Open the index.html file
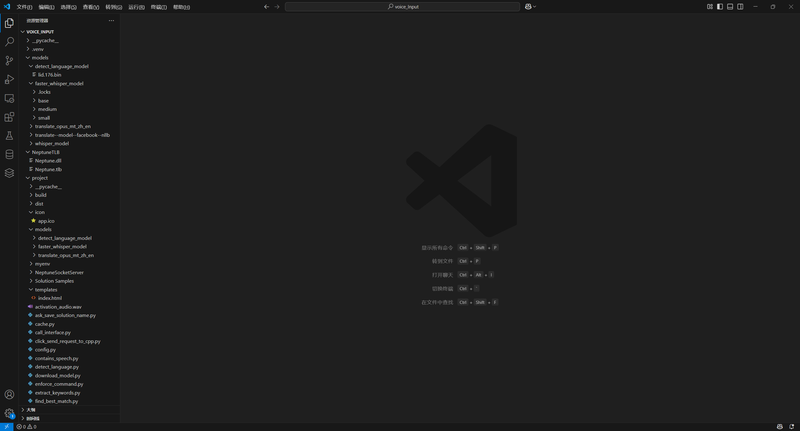The image size is (800, 431). pos(69,298)
